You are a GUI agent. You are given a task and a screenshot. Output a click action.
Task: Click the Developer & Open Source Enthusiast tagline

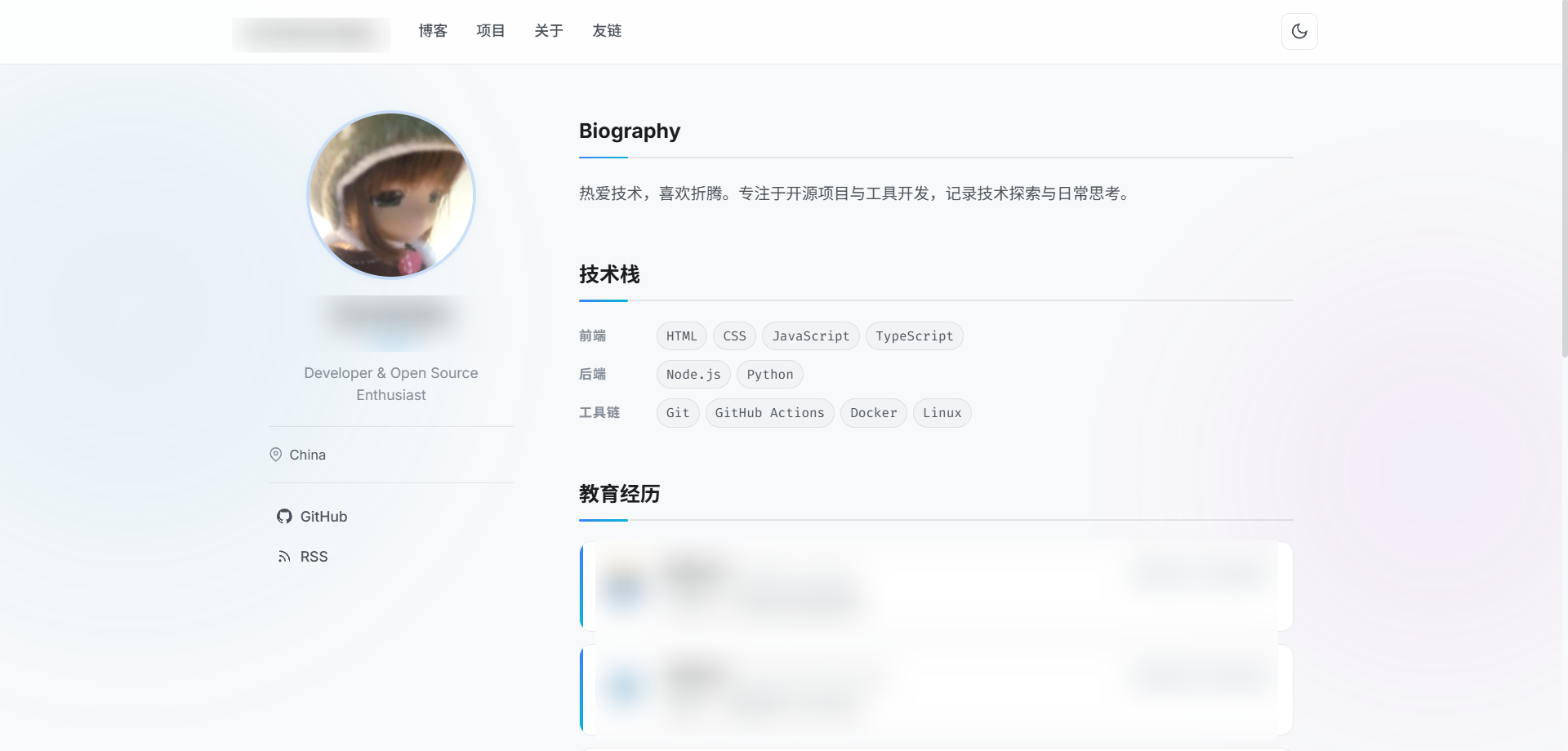[391, 384]
